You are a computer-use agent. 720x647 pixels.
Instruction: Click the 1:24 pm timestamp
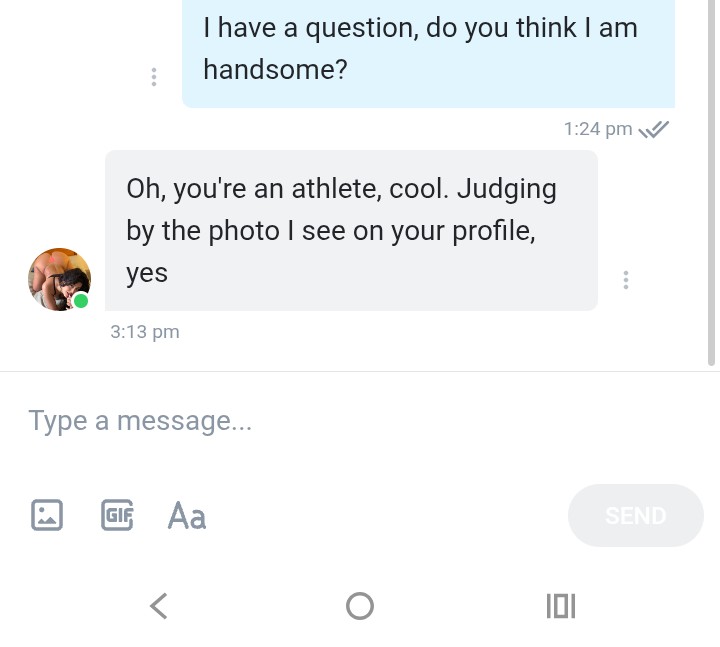click(x=598, y=129)
